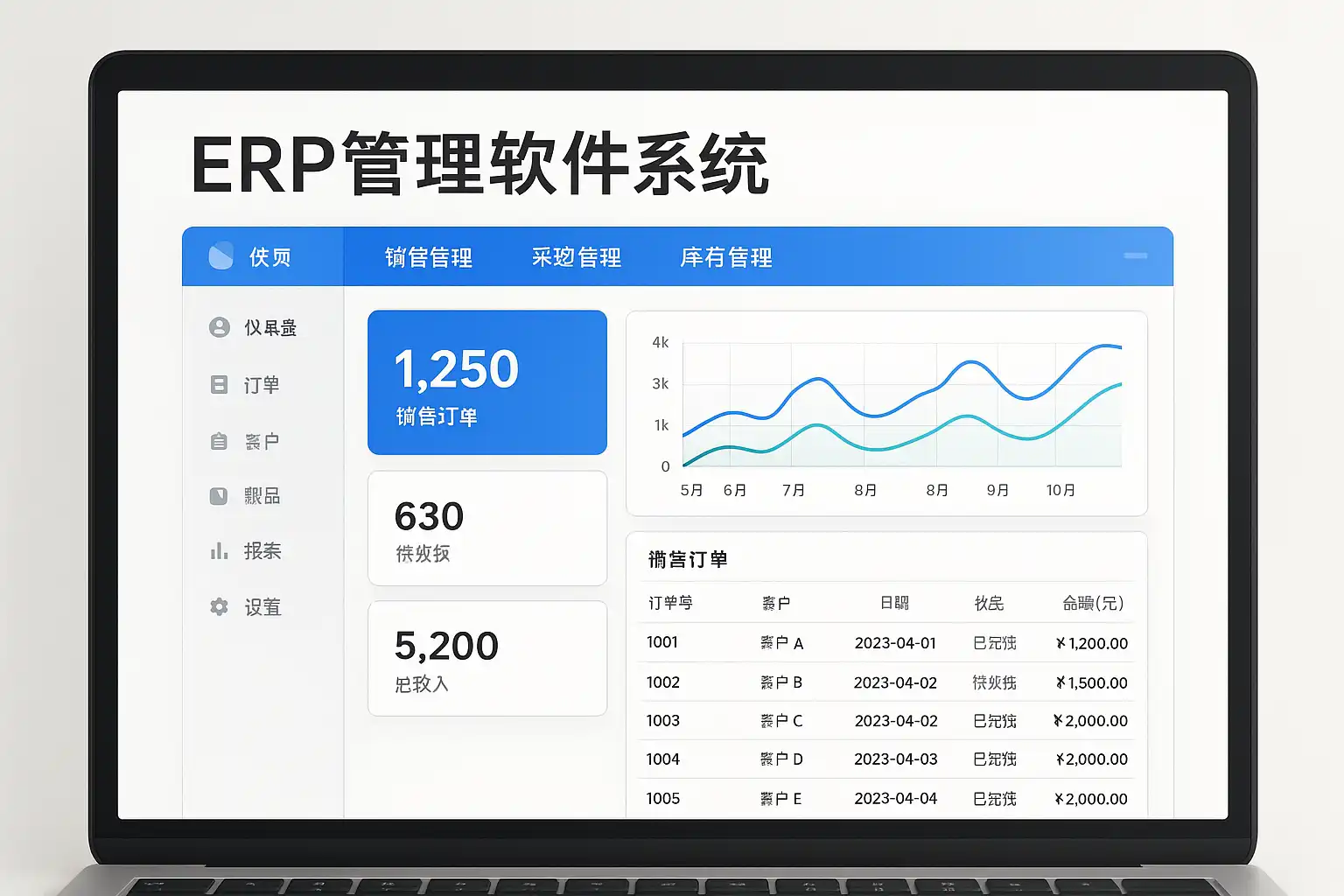Click customer E in row 1005

[x=781, y=799]
